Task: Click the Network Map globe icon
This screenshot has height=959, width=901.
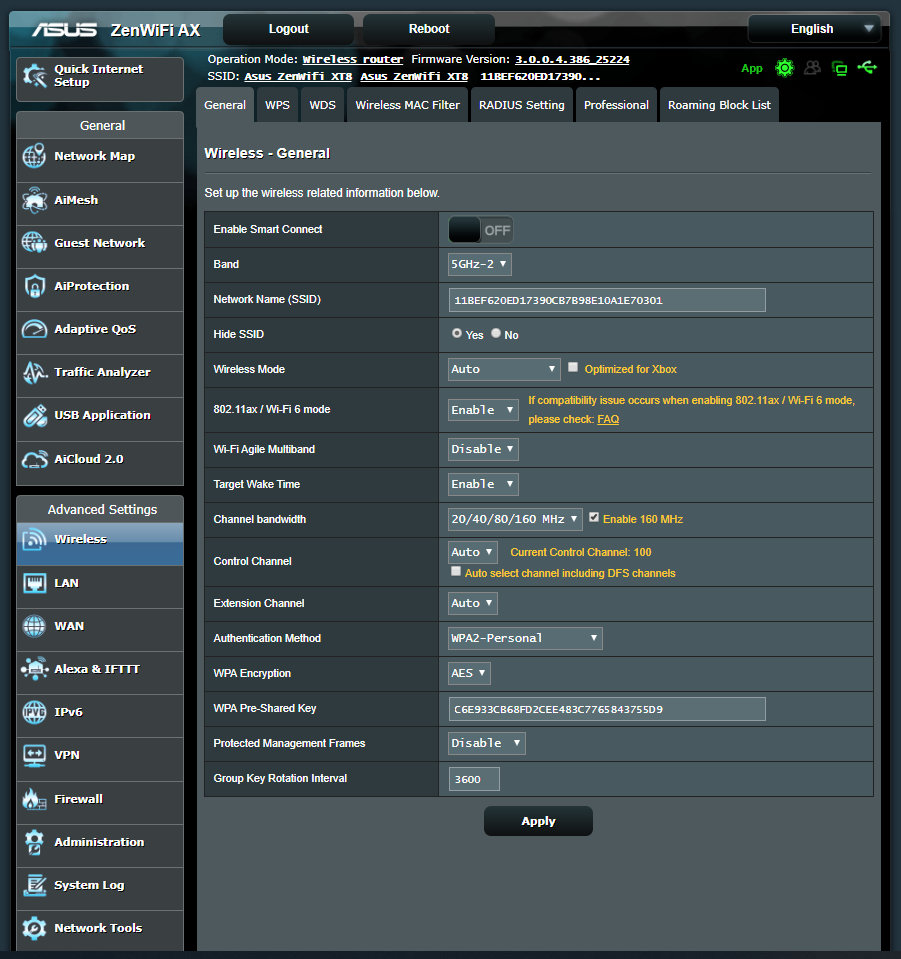Action: (34, 156)
